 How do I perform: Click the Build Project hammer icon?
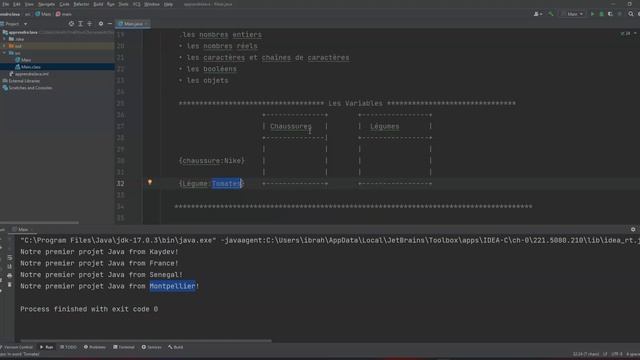tap(551, 14)
